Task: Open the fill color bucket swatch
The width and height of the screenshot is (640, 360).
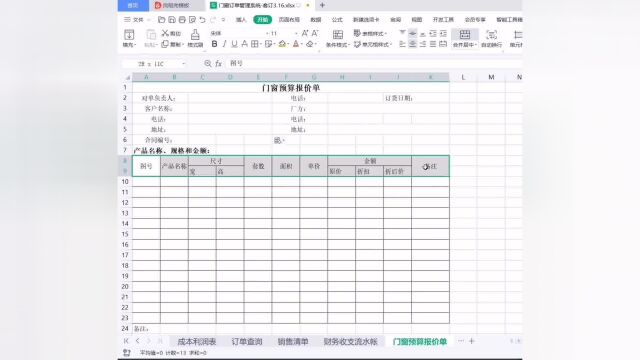Action: (282, 44)
